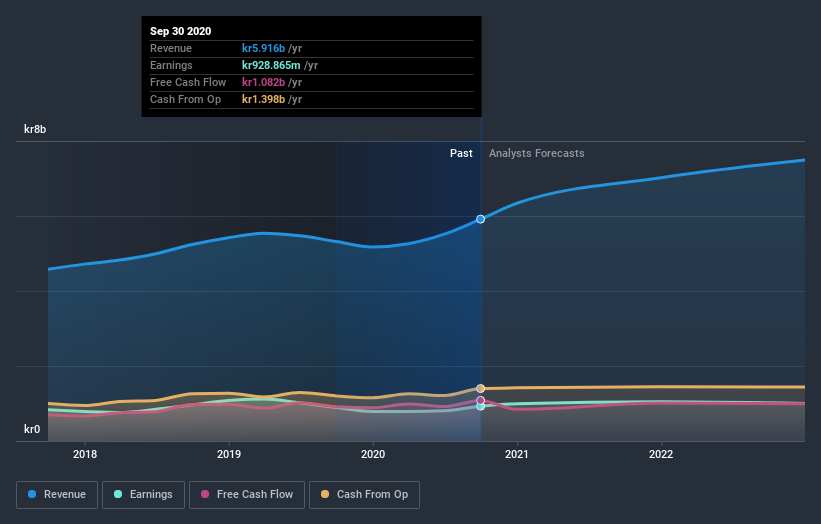
Task: Click the Cash From Op label in tooltip
Action: (x=185, y=99)
